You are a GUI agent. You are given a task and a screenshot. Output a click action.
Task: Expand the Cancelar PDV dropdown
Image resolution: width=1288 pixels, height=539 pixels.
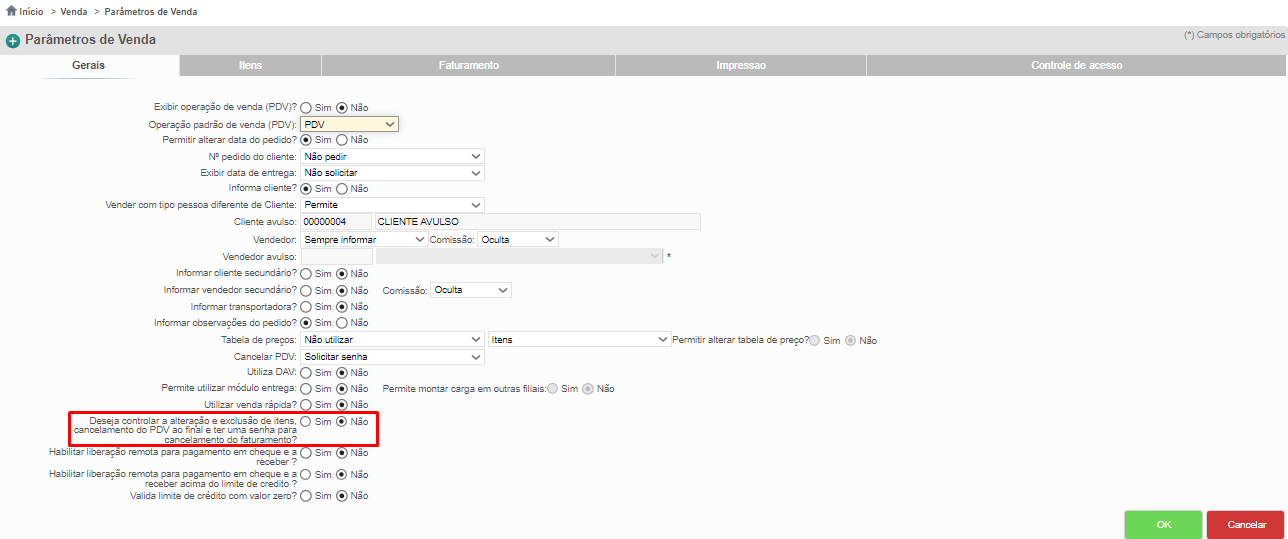point(392,357)
